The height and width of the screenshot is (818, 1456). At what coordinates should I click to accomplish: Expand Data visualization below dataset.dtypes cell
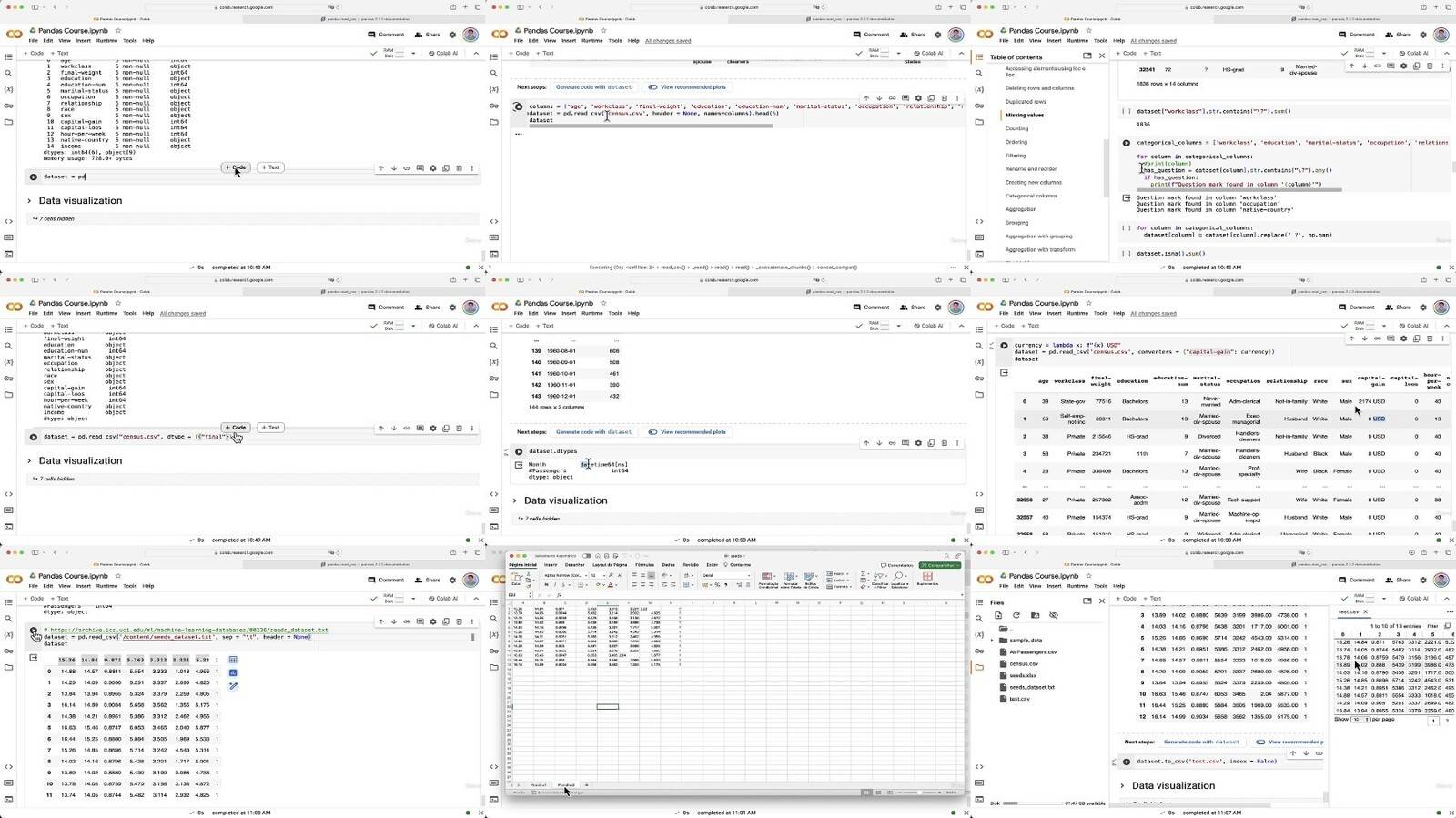[514, 500]
